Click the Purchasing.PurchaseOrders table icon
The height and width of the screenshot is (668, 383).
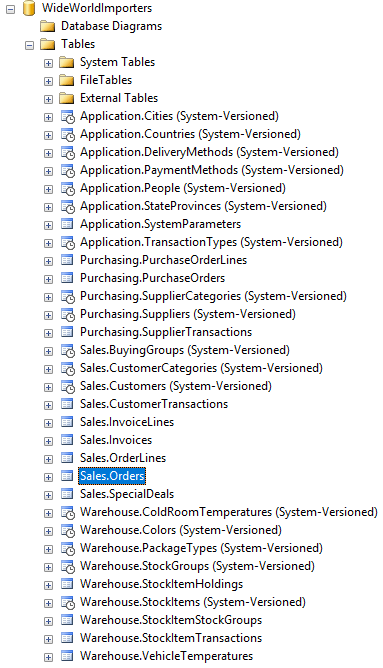tap(67, 278)
